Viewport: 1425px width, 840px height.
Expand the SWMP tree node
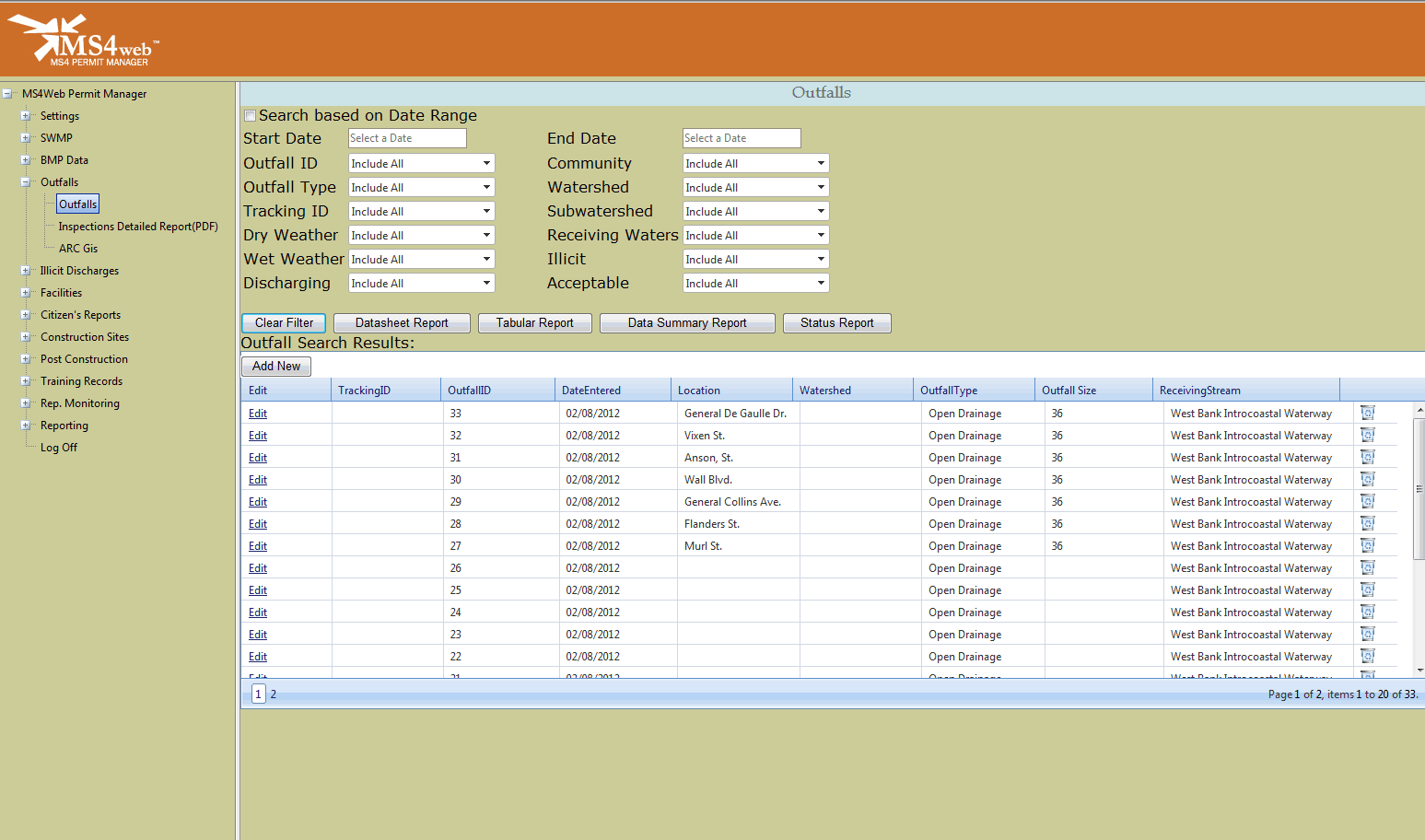pyautogui.click(x=26, y=138)
